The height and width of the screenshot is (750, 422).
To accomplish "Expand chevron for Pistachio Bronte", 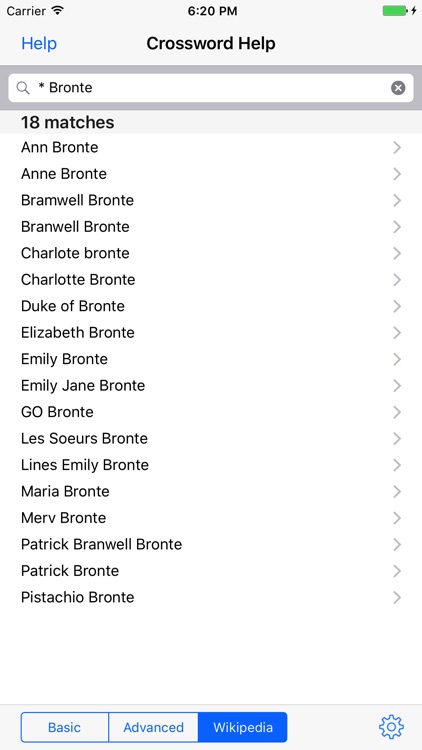I will click(397, 597).
